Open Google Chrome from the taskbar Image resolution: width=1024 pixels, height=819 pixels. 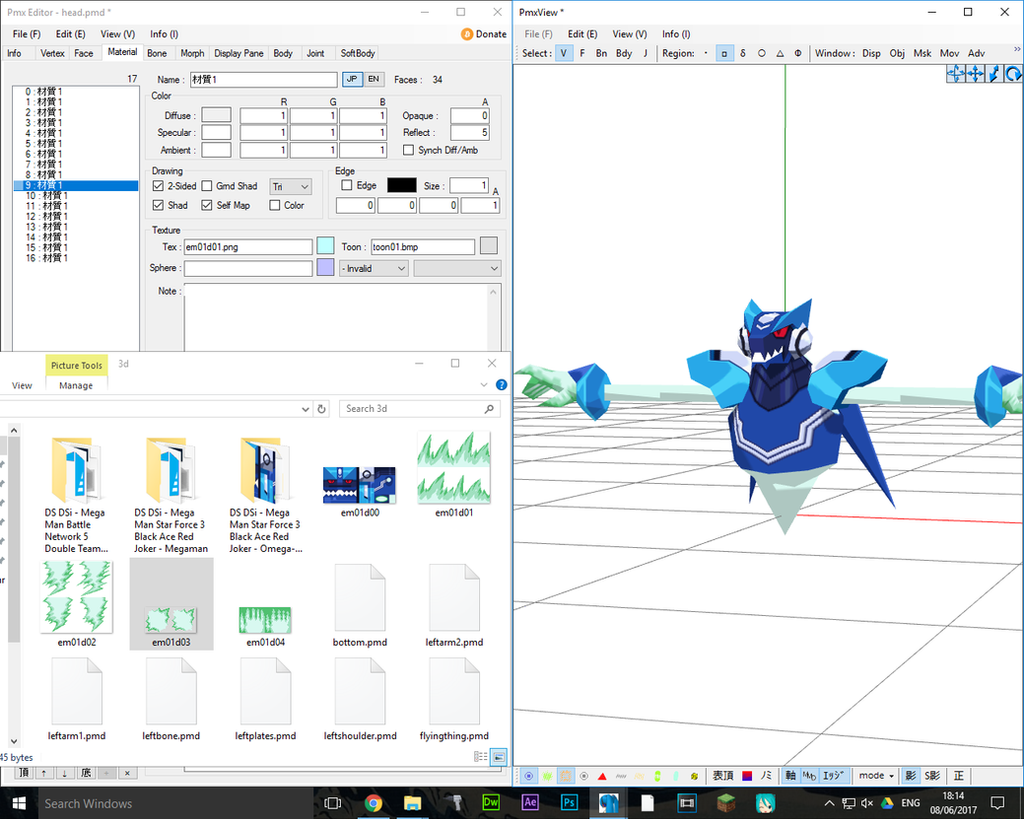coord(374,803)
